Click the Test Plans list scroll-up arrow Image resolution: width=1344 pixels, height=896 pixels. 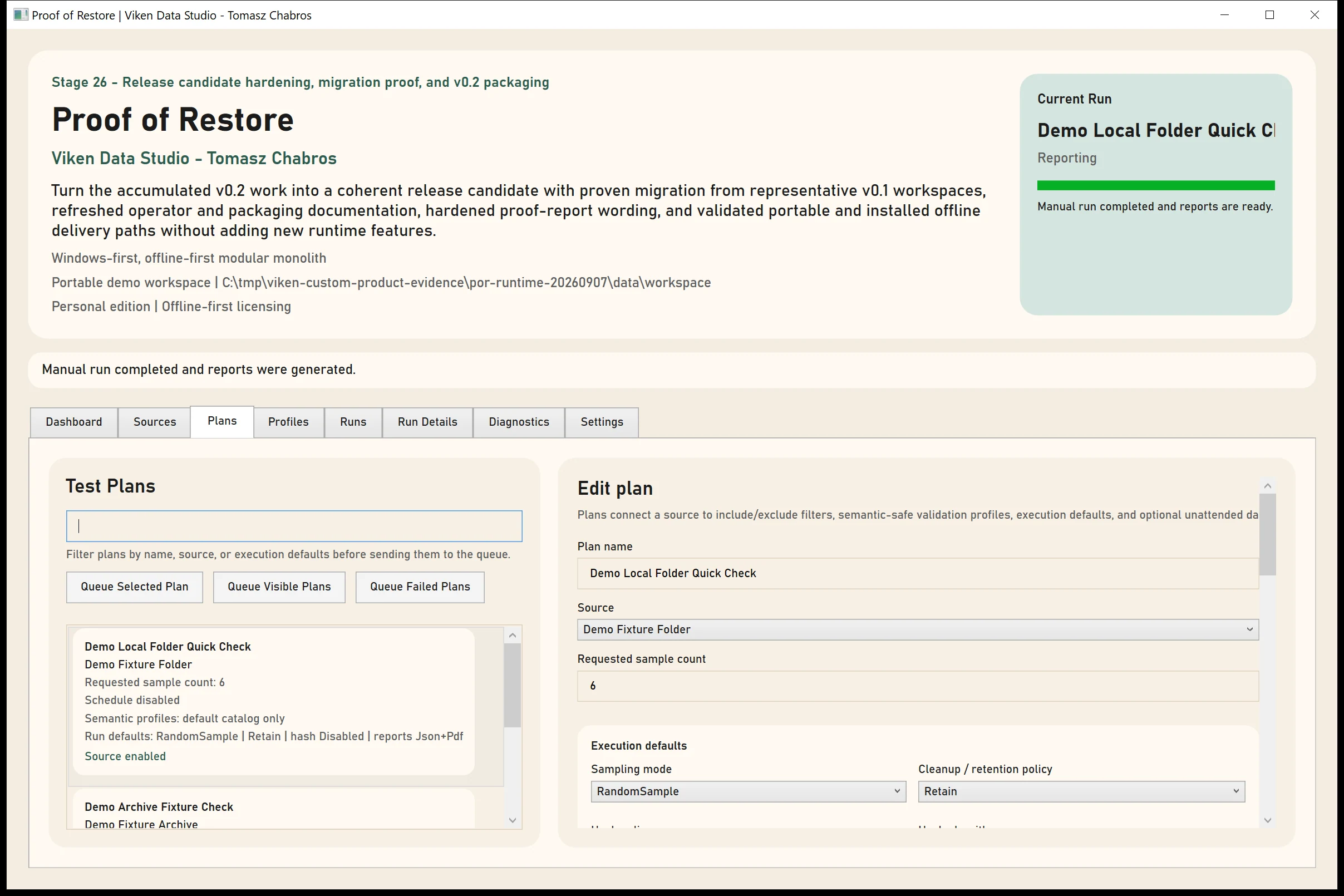(513, 636)
